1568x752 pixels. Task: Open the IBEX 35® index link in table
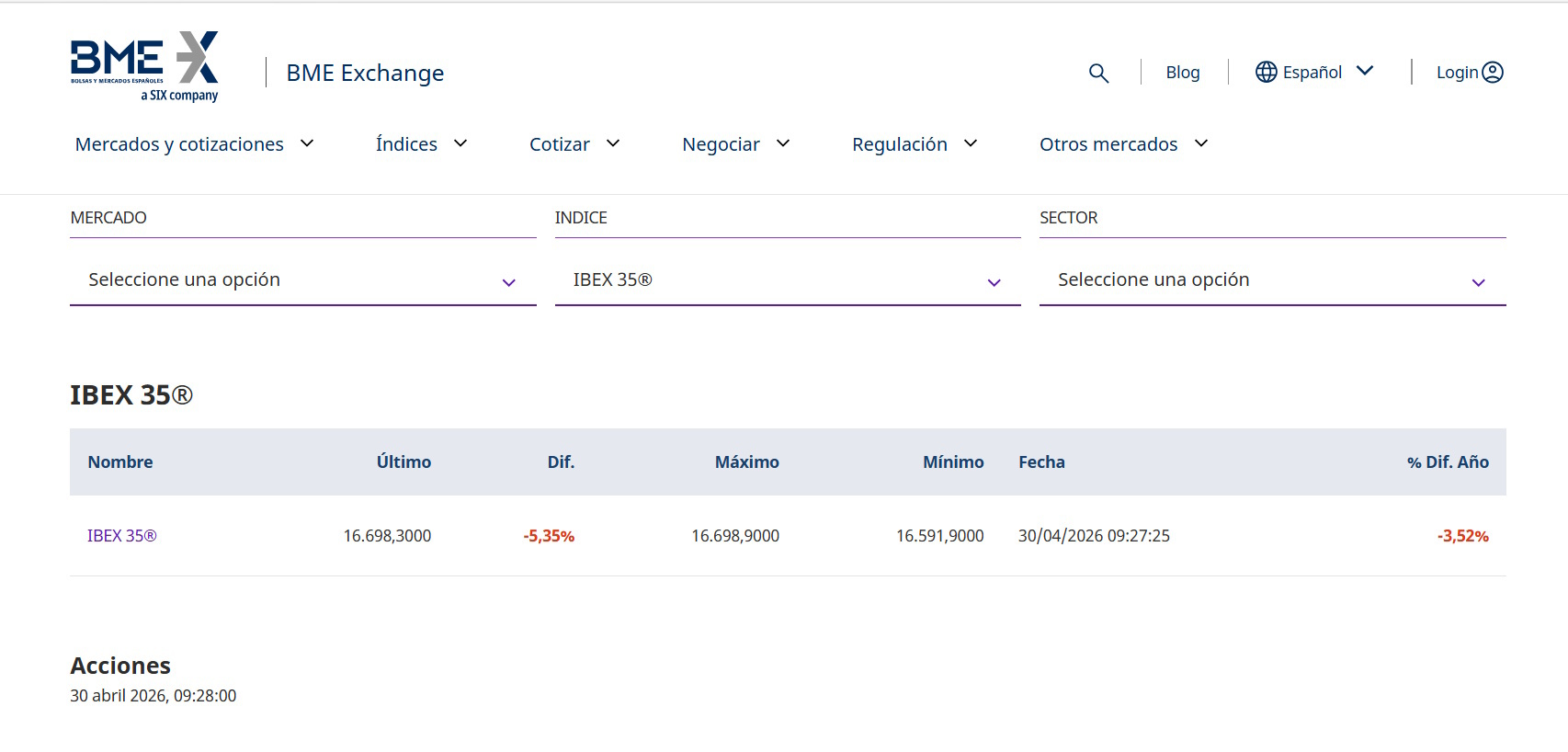121,536
